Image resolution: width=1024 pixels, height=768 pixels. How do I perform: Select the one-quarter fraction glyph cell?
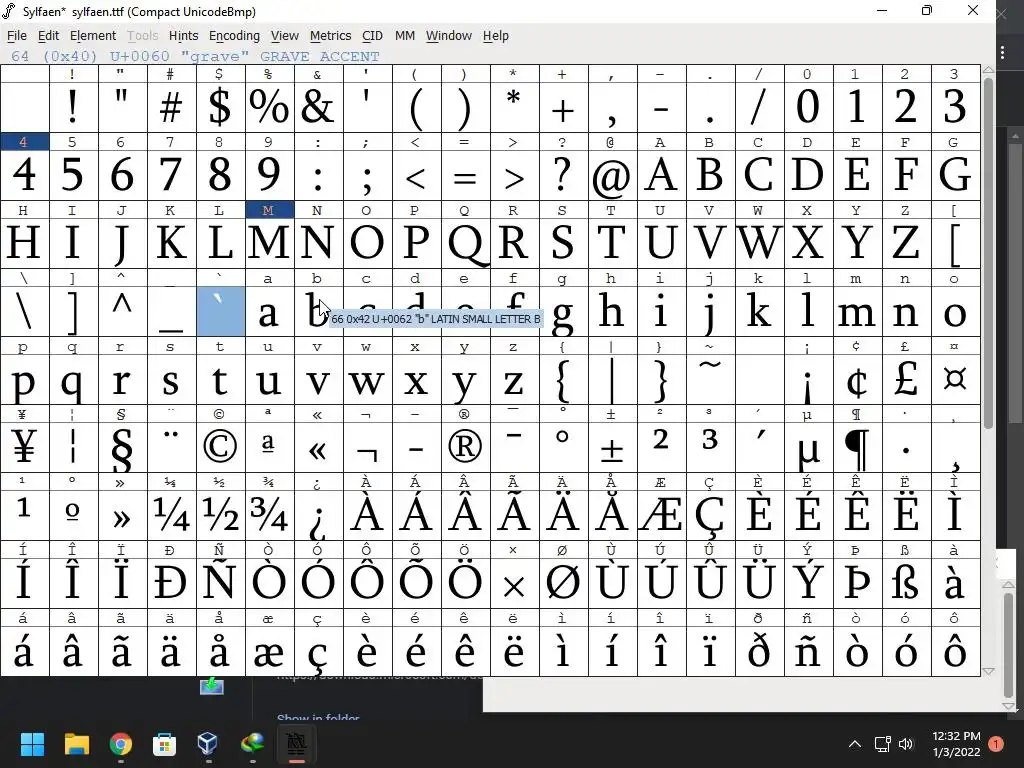[172, 515]
